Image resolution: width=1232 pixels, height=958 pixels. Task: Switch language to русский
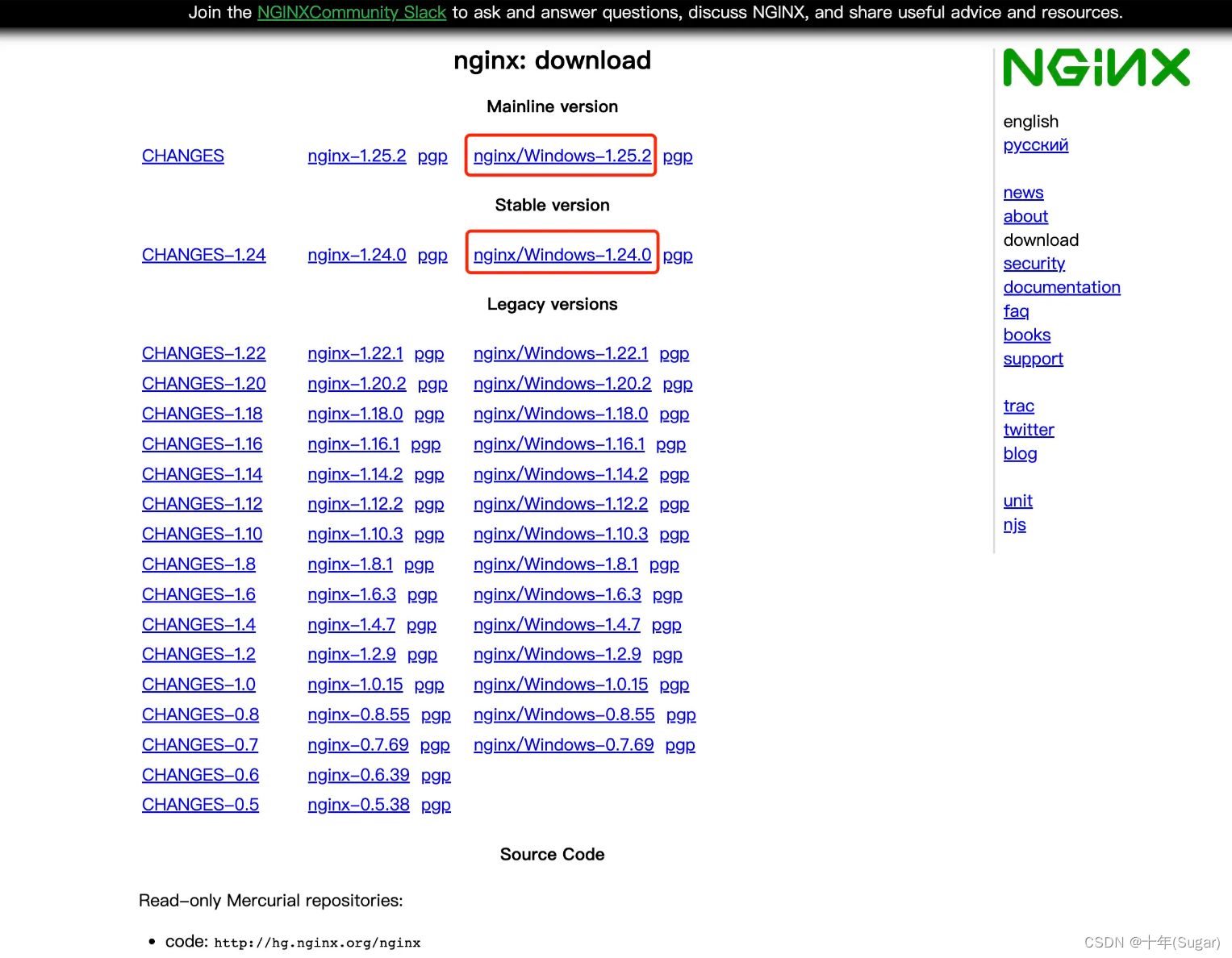point(1036,146)
